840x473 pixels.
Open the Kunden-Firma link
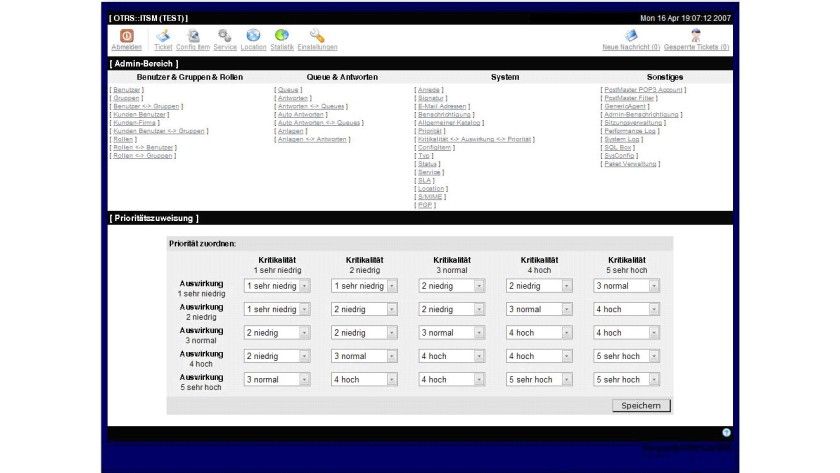134,123
